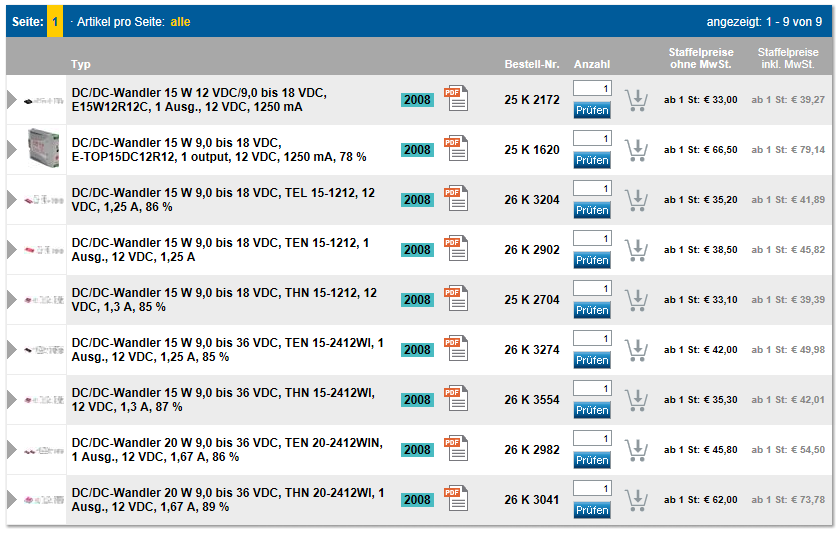Open PDF for THN 15-2412WI converter

[x=456, y=398]
